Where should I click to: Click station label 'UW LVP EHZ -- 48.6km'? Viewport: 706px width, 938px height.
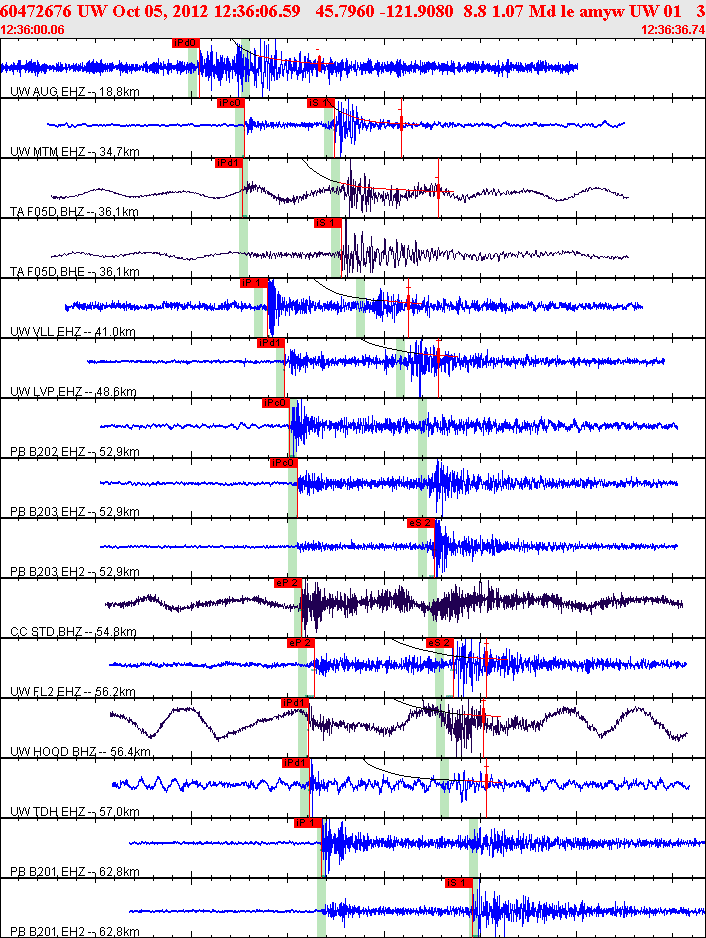click(x=73, y=392)
